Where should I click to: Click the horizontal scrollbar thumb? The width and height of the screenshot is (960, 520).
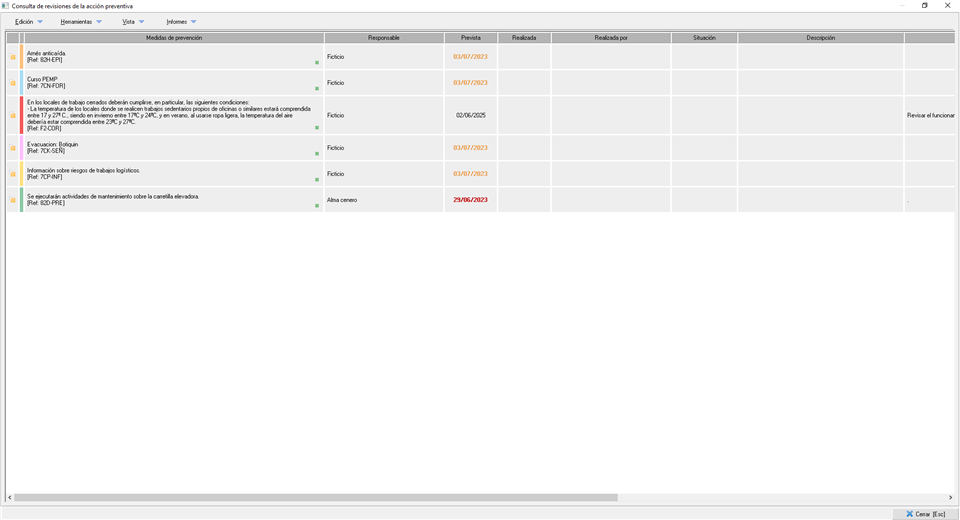pyautogui.click(x=316, y=498)
